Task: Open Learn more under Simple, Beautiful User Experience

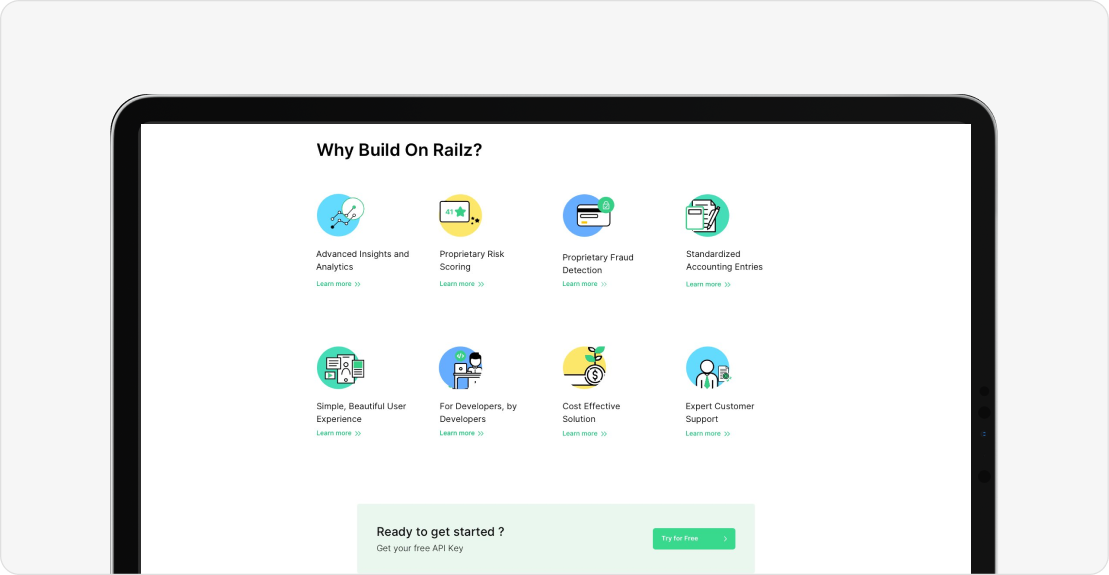Action: click(x=339, y=433)
